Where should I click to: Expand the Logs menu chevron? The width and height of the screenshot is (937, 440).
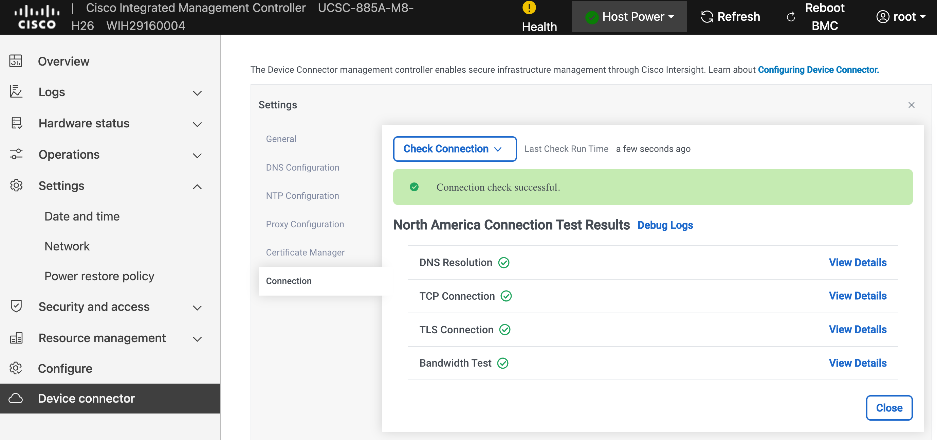click(x=198, y=93)
